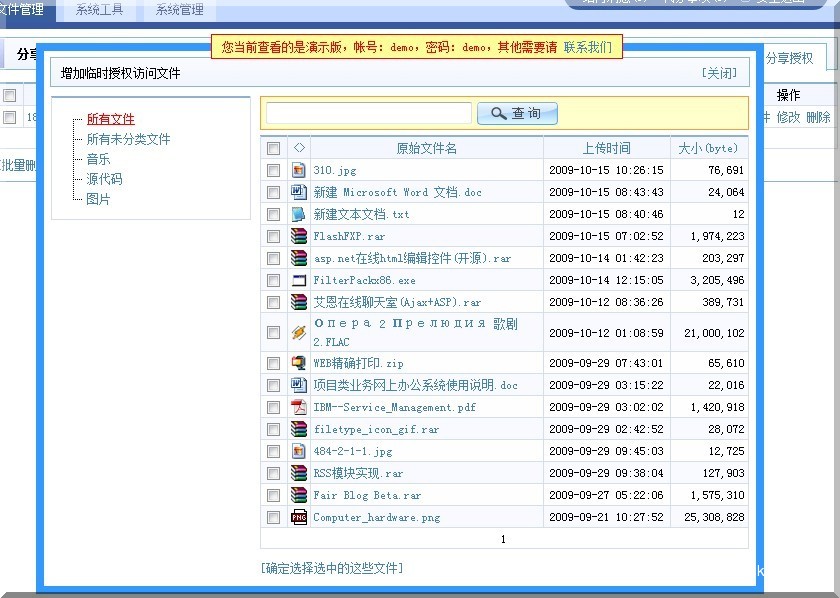The height and width of the screenshot is (598, 840).
Task: Check the box for 新建文本文档.txt
Action: pos(273,214)
